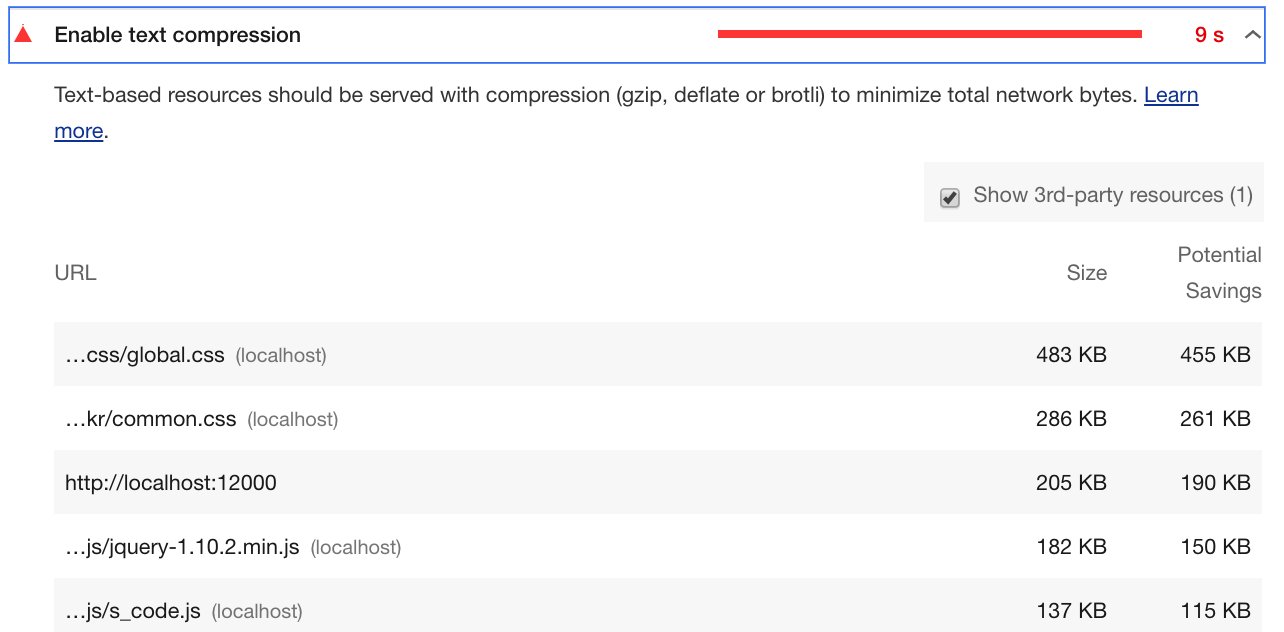Select the 190 KB potential savings cell
The image size is (1284, 632).
(x=1215, y=483)
